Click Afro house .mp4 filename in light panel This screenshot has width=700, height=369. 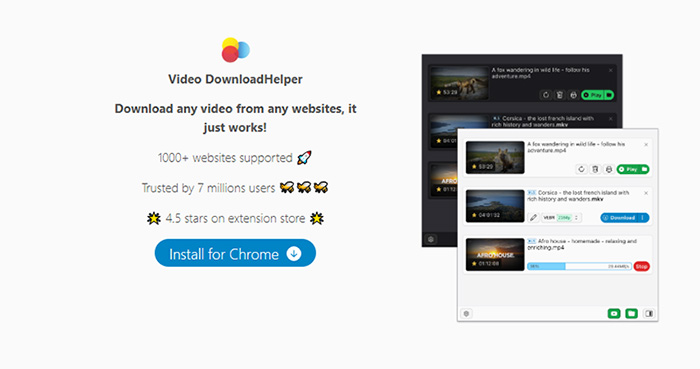tap(582, 244)
